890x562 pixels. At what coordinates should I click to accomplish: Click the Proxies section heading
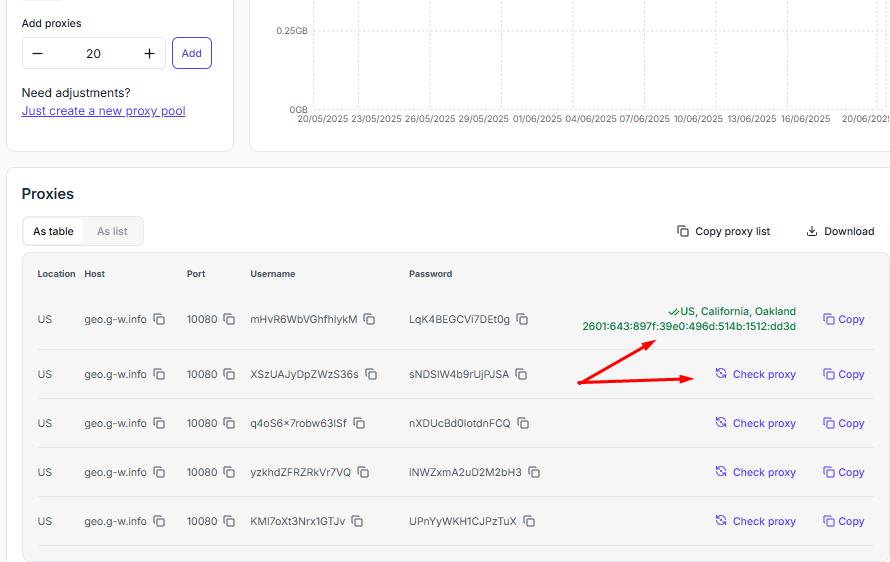coord(48,194)
